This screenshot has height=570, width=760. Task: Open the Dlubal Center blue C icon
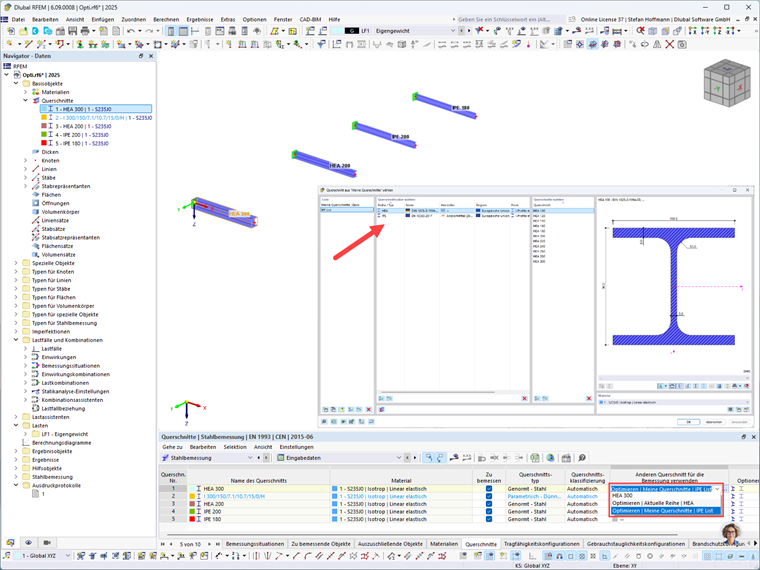point(35,31)
